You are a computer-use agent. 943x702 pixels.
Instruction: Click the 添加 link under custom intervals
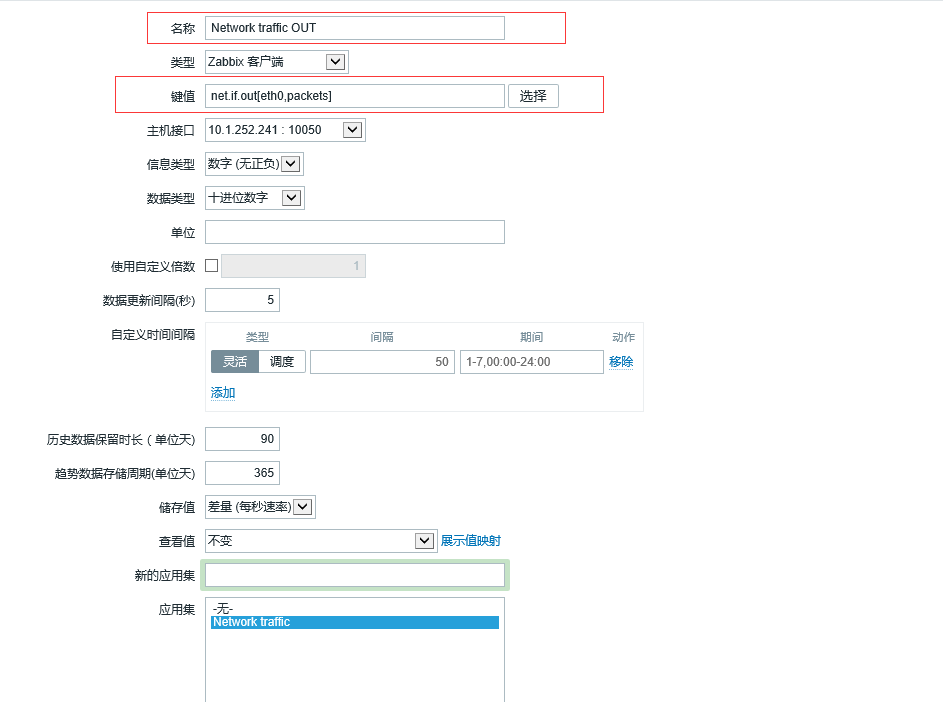coord(223,393)
